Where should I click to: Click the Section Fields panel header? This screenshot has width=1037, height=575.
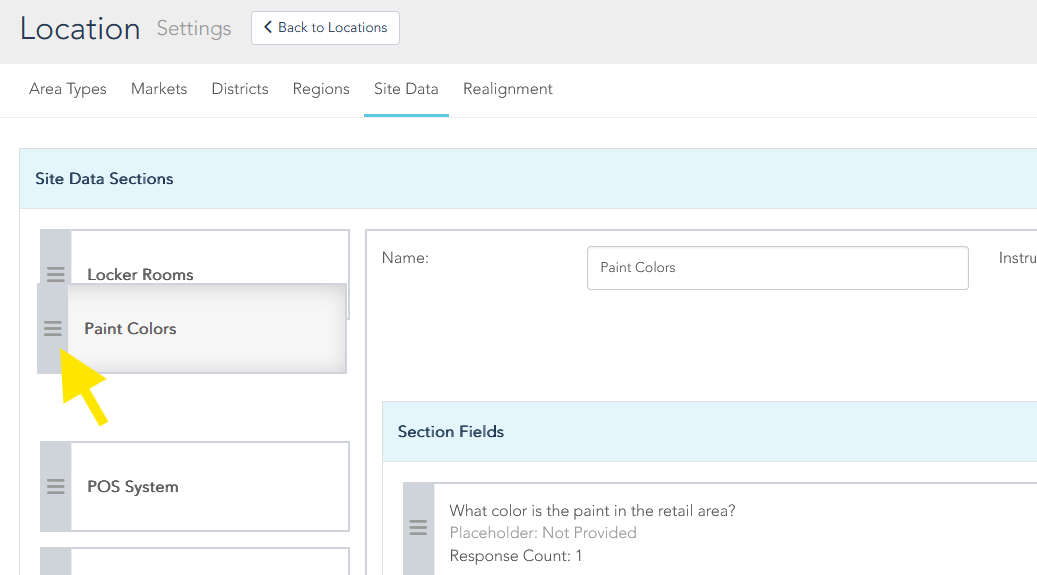point(451,432)
